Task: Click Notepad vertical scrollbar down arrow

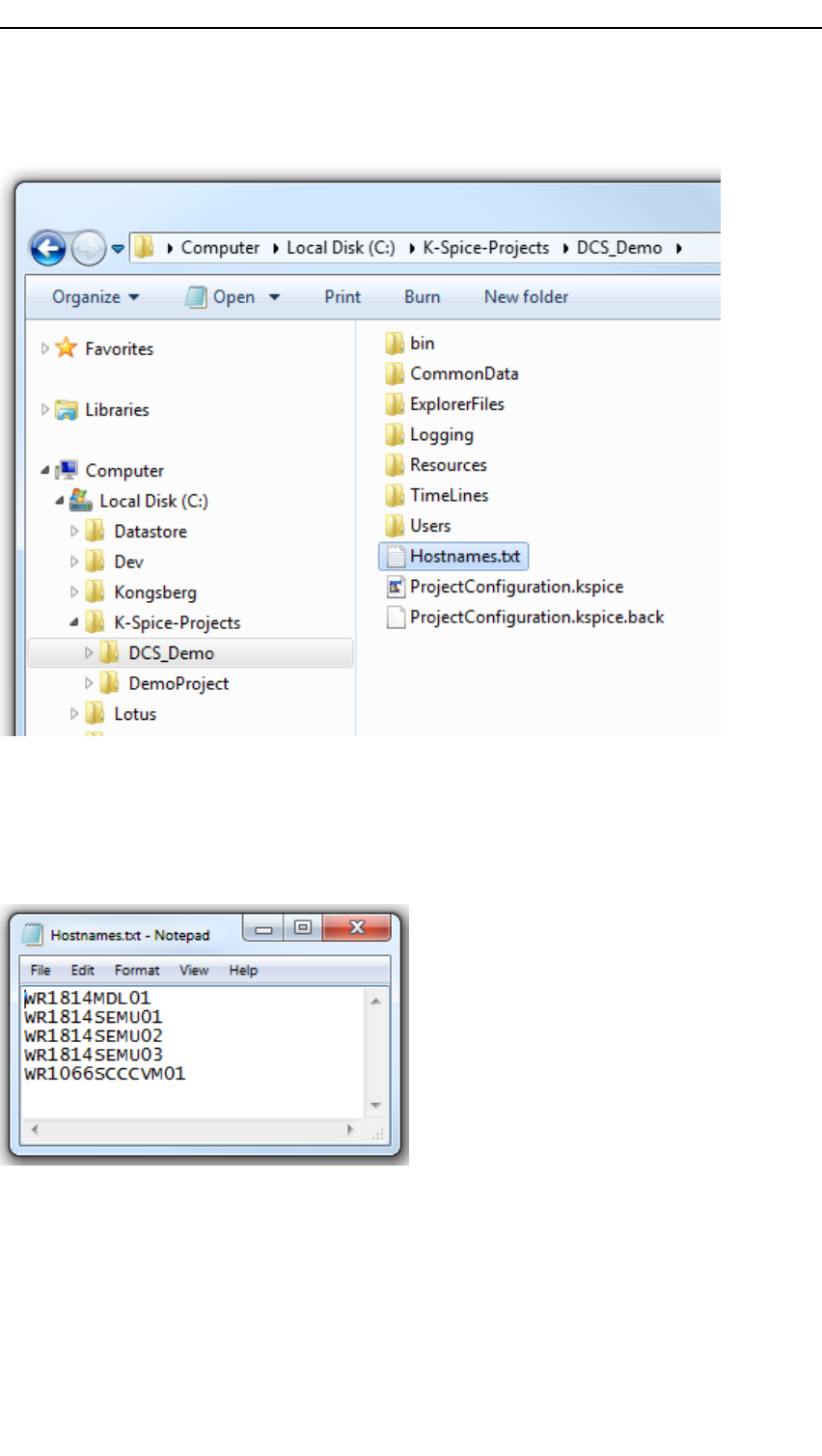Action: (376, 1106)
